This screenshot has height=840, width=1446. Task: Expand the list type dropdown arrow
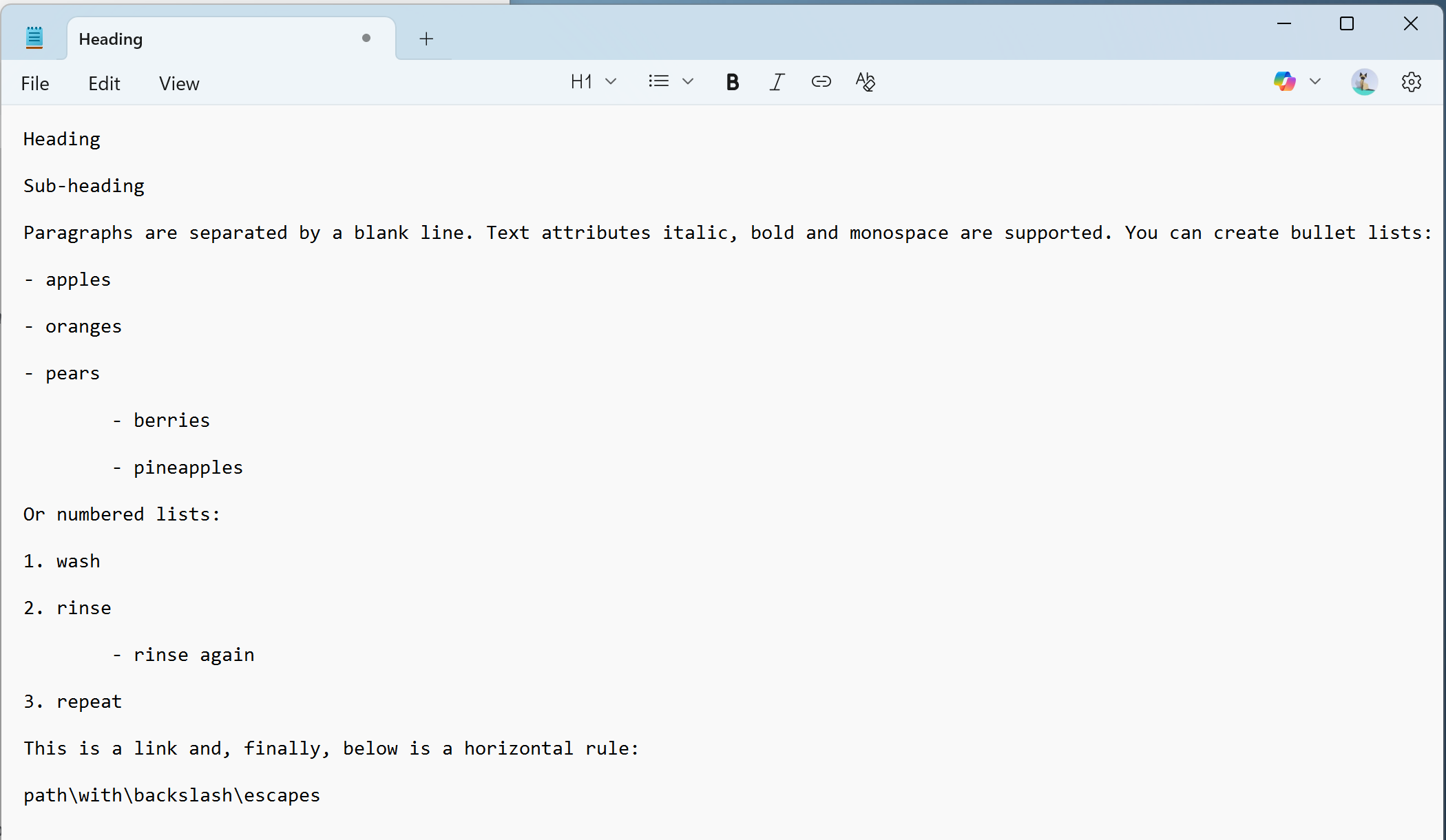[688, 82]
